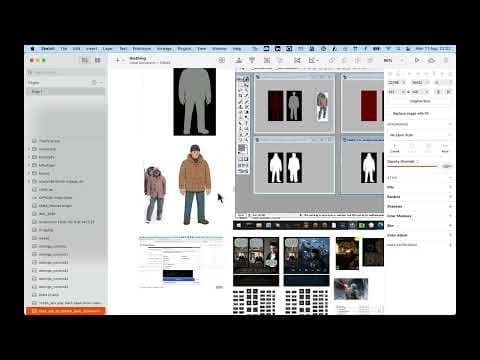Click the Insert plus button in toolbar
This screenshot has height=360, width=480.
pos(117,60)
